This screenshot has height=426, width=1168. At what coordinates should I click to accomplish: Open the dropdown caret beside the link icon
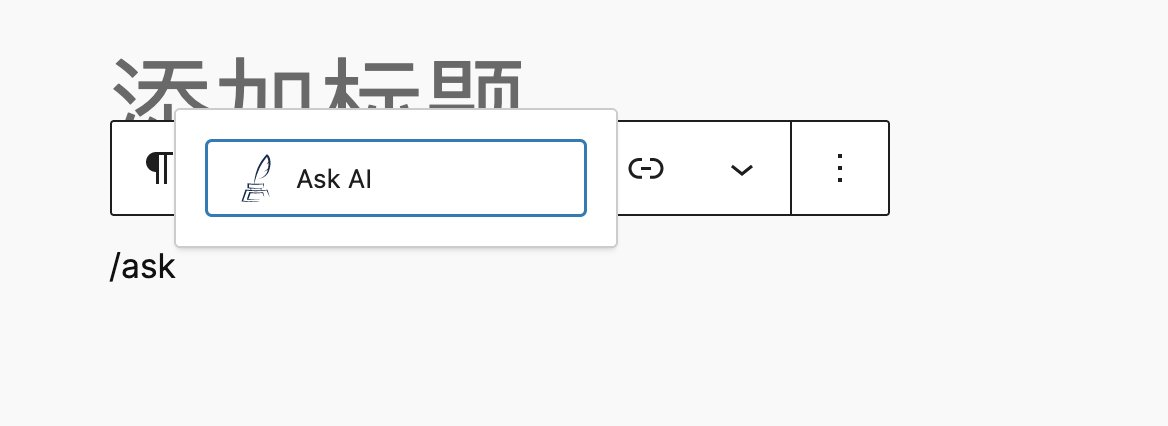pos(741,170)
